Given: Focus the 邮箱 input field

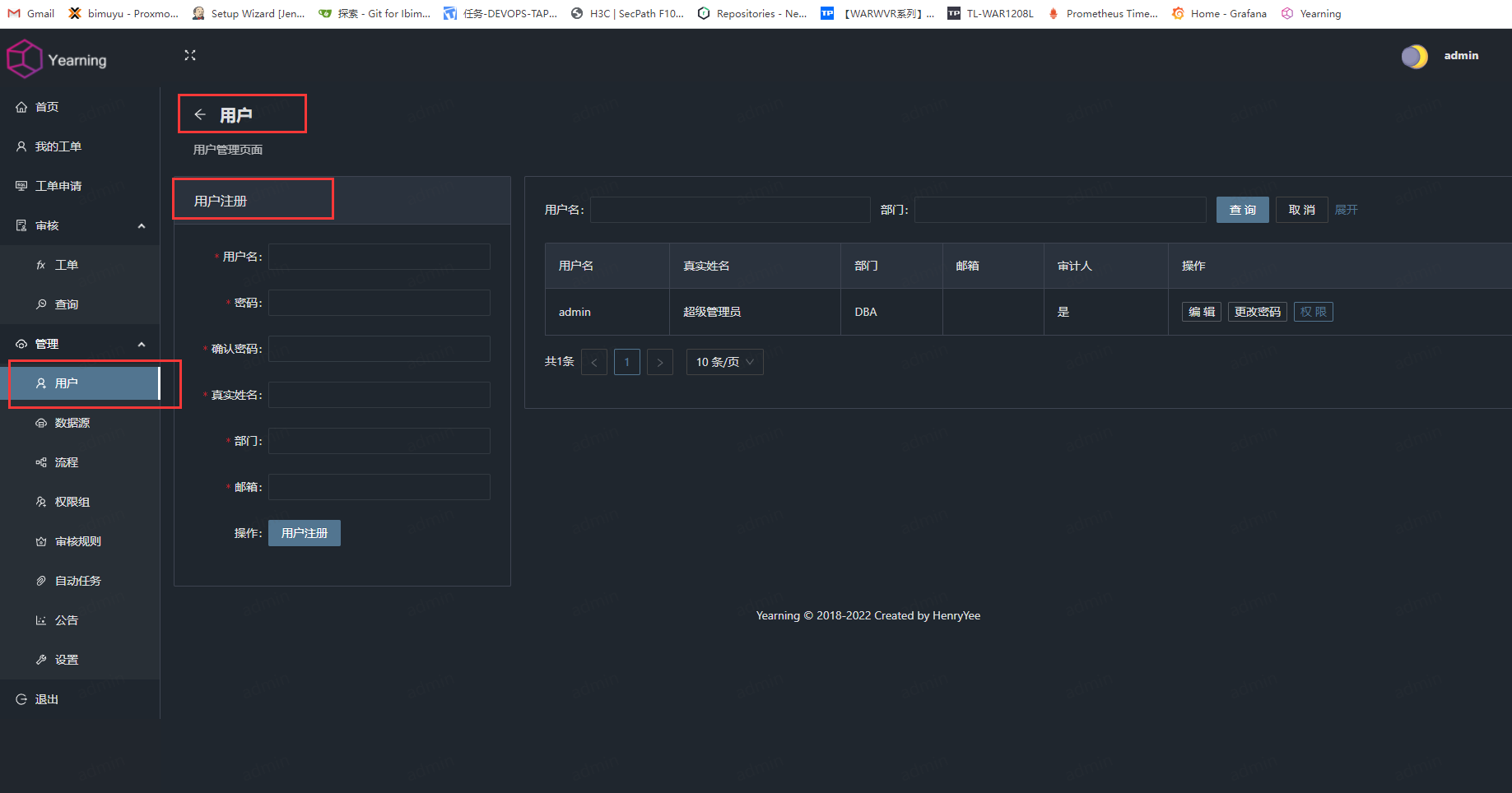Looking at the screenshot, I should 379,487.
